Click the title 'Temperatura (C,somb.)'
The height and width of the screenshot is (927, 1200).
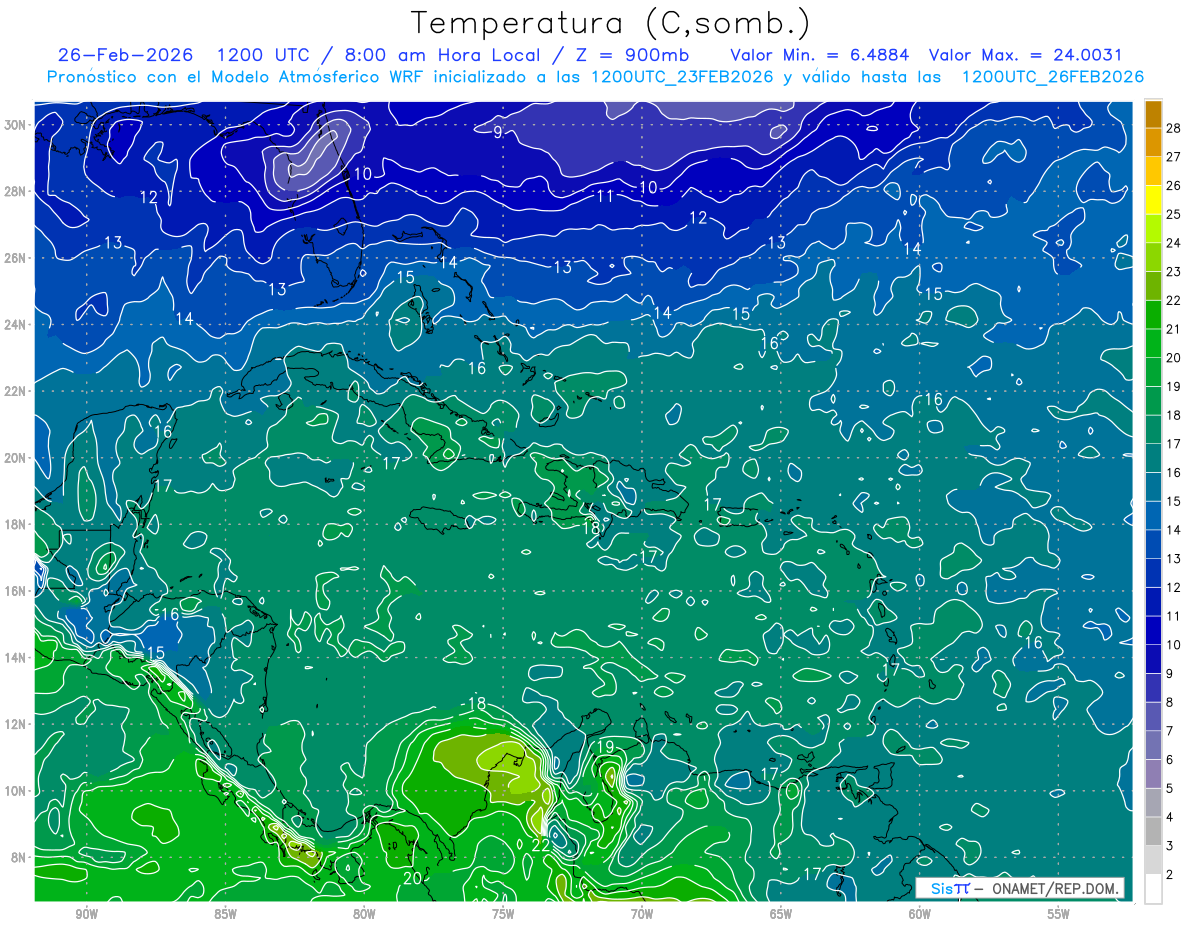611,23
